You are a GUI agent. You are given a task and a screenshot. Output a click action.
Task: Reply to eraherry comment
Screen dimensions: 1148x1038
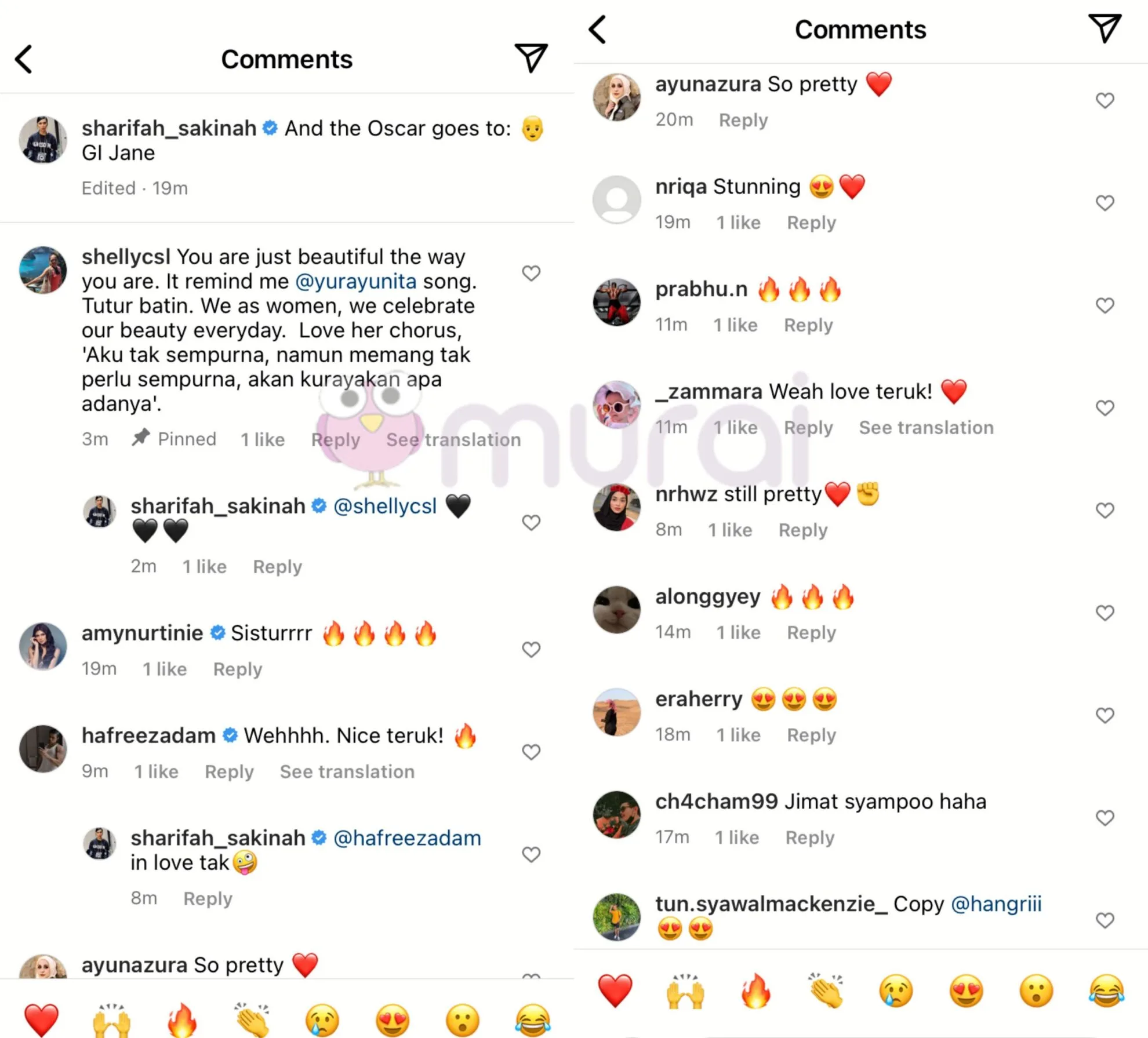[811, 735]
